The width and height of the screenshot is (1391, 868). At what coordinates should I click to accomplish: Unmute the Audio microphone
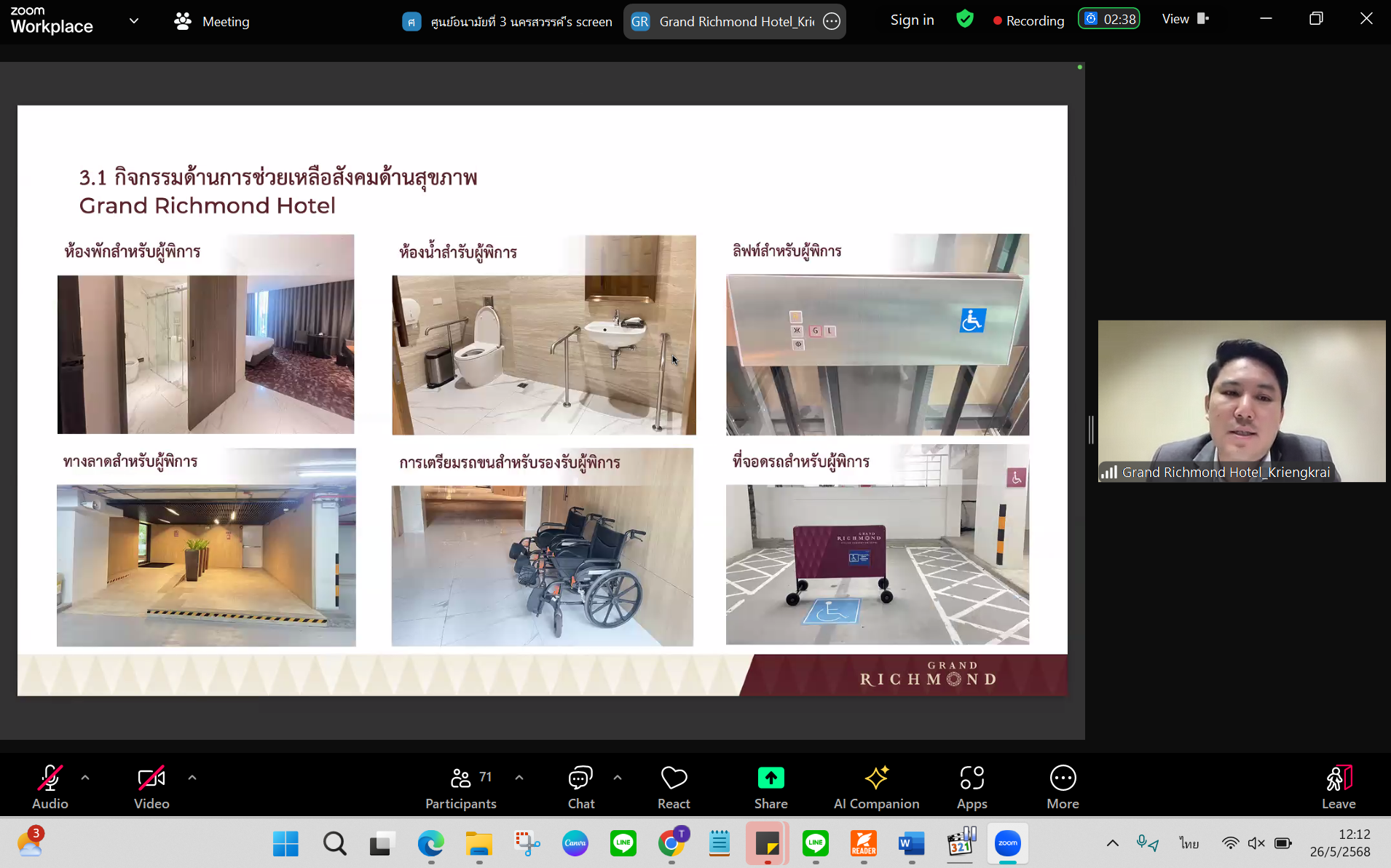point(50,787)
